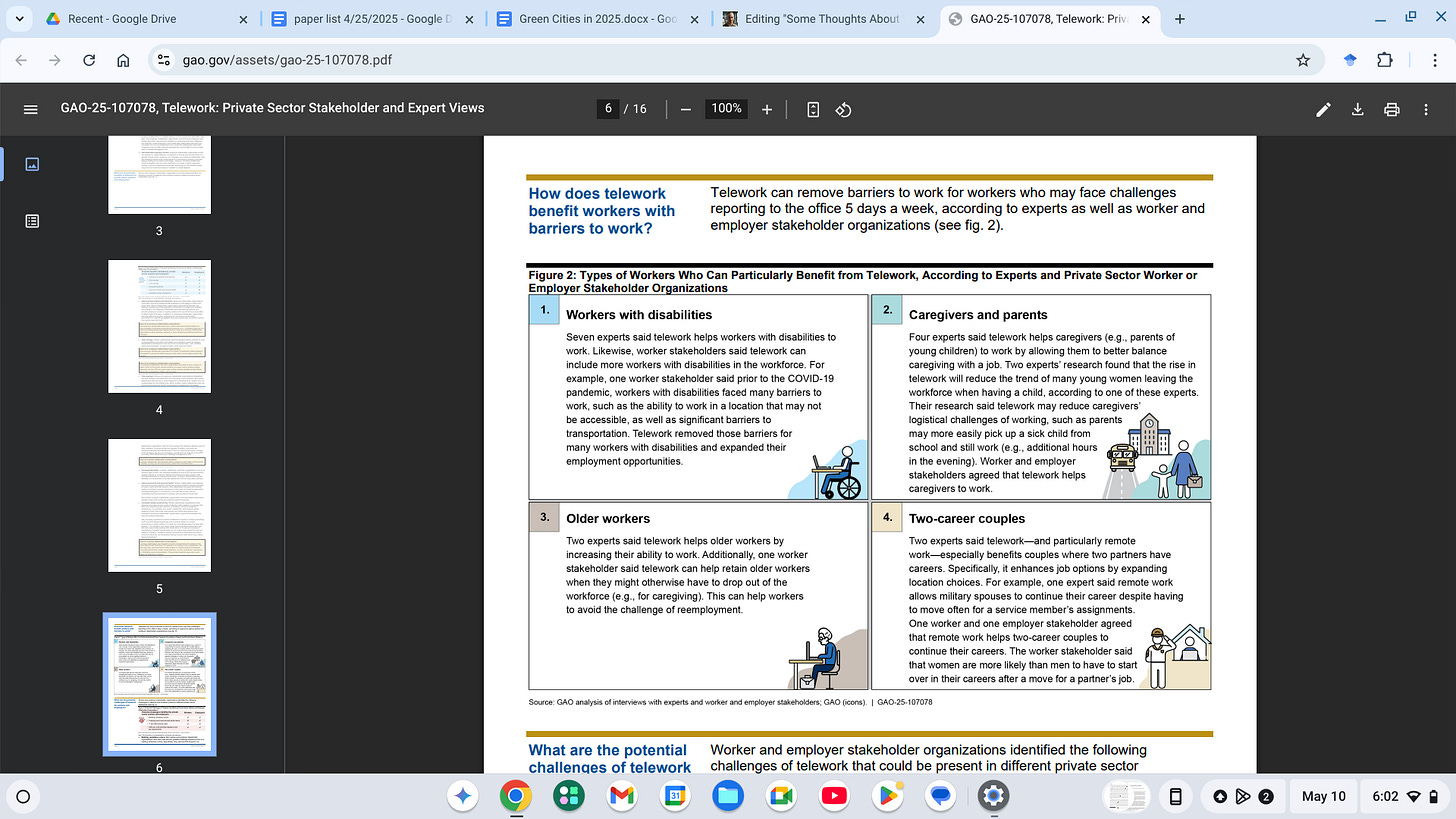Select page 3 thumbnail

tap(159, 176)
